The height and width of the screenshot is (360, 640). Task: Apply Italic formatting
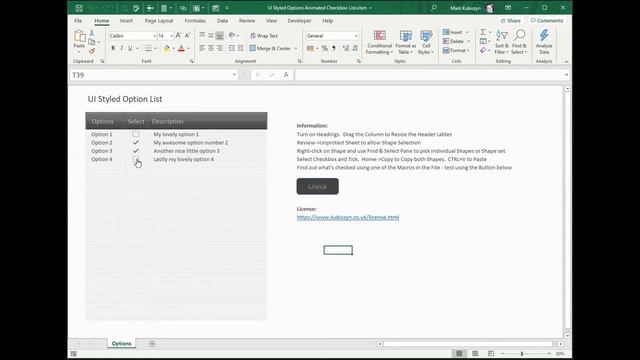point(122,48)
